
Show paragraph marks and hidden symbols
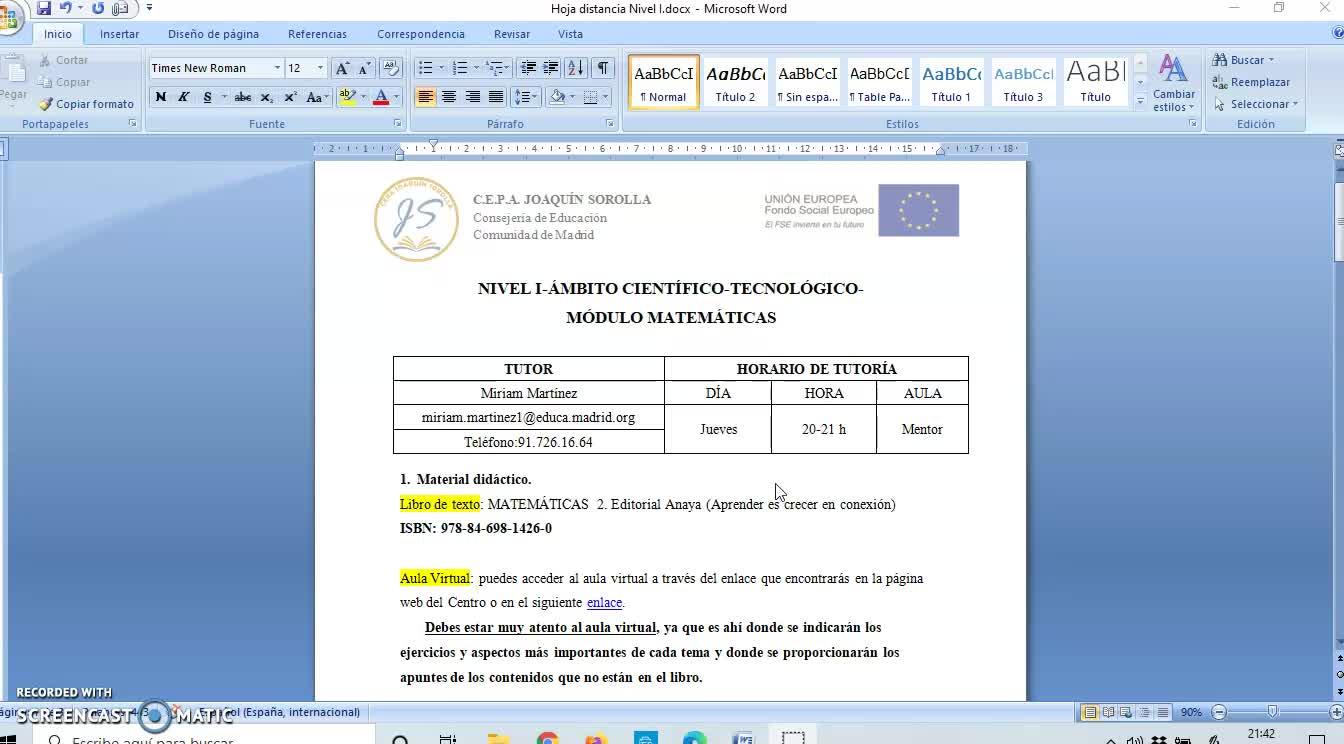pos(603,68)
